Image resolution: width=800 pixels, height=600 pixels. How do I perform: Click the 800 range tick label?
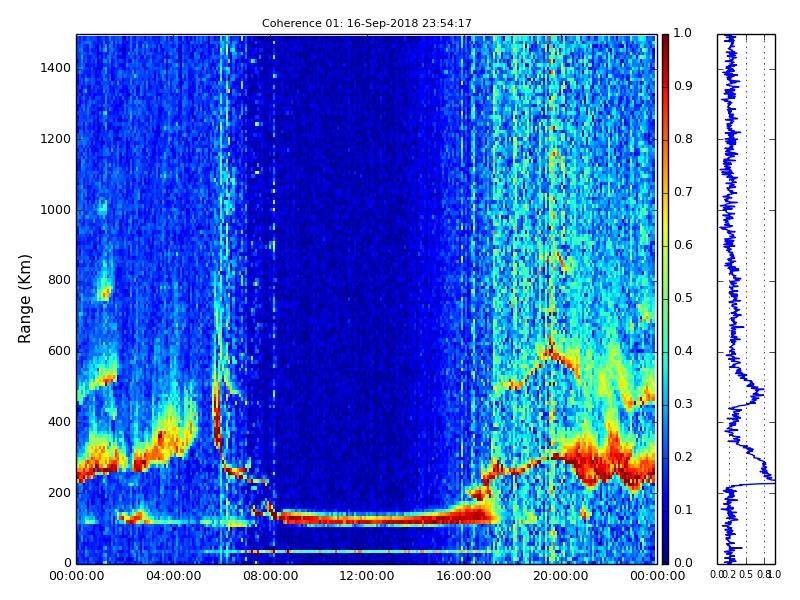[59, 281]
